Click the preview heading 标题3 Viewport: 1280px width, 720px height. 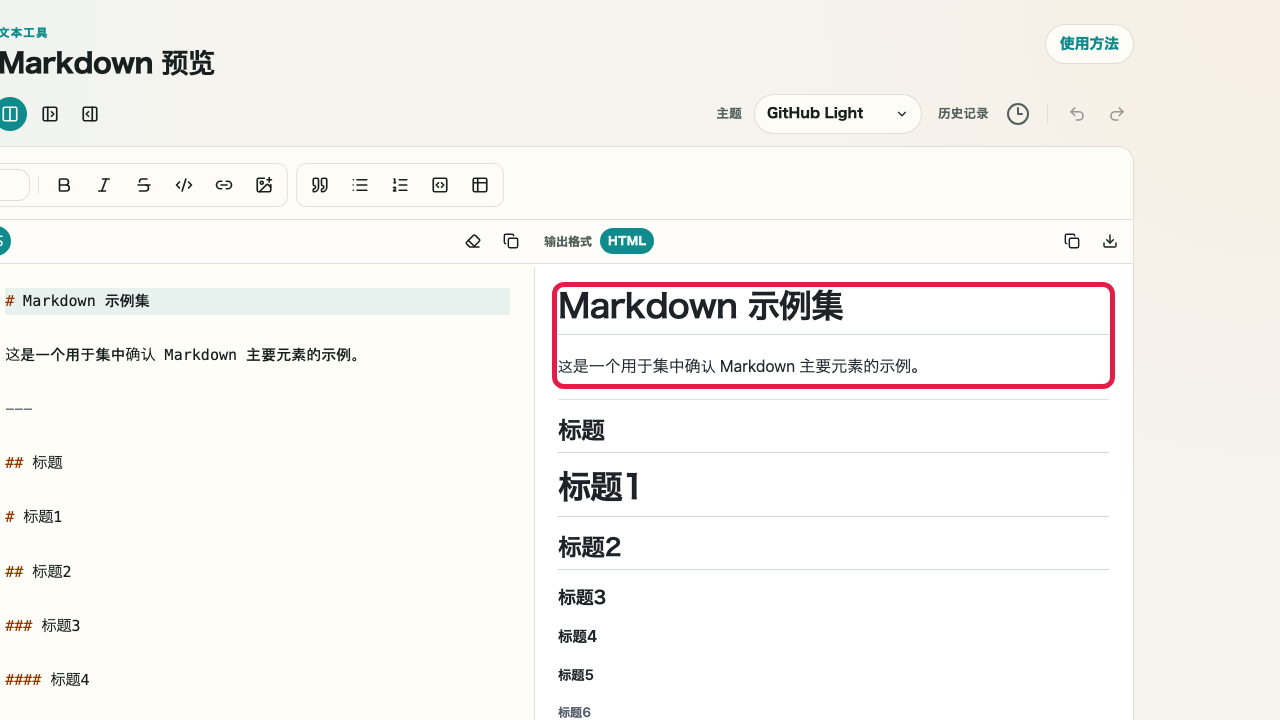point(582,598)
